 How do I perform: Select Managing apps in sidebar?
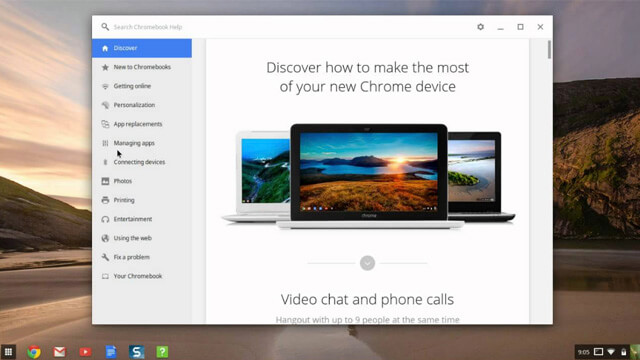tap(142, 143)
